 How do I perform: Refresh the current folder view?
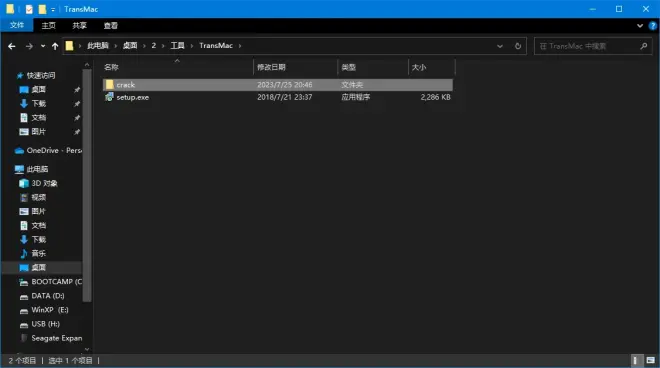point(518,46)
